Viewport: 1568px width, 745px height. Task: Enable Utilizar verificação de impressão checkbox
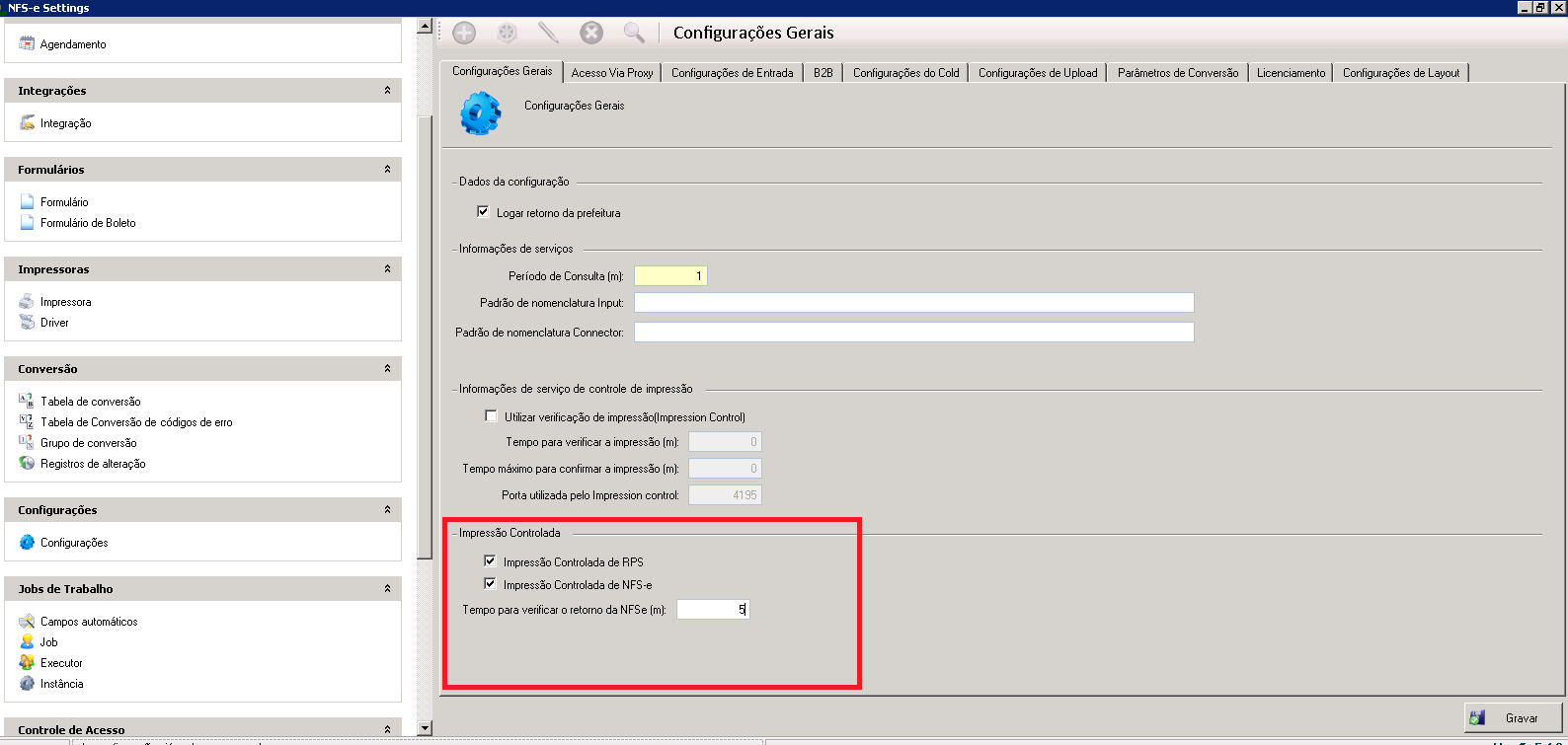491,415
